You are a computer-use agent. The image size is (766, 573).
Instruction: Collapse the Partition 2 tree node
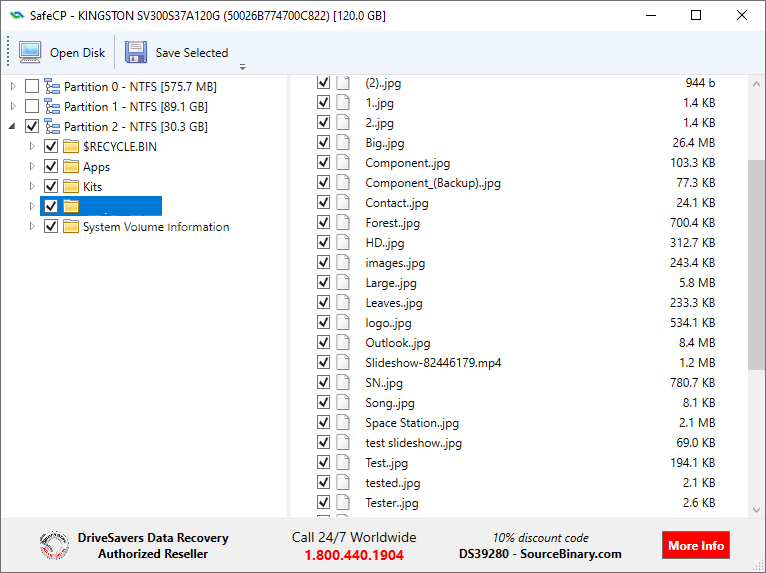pos(13,127)
